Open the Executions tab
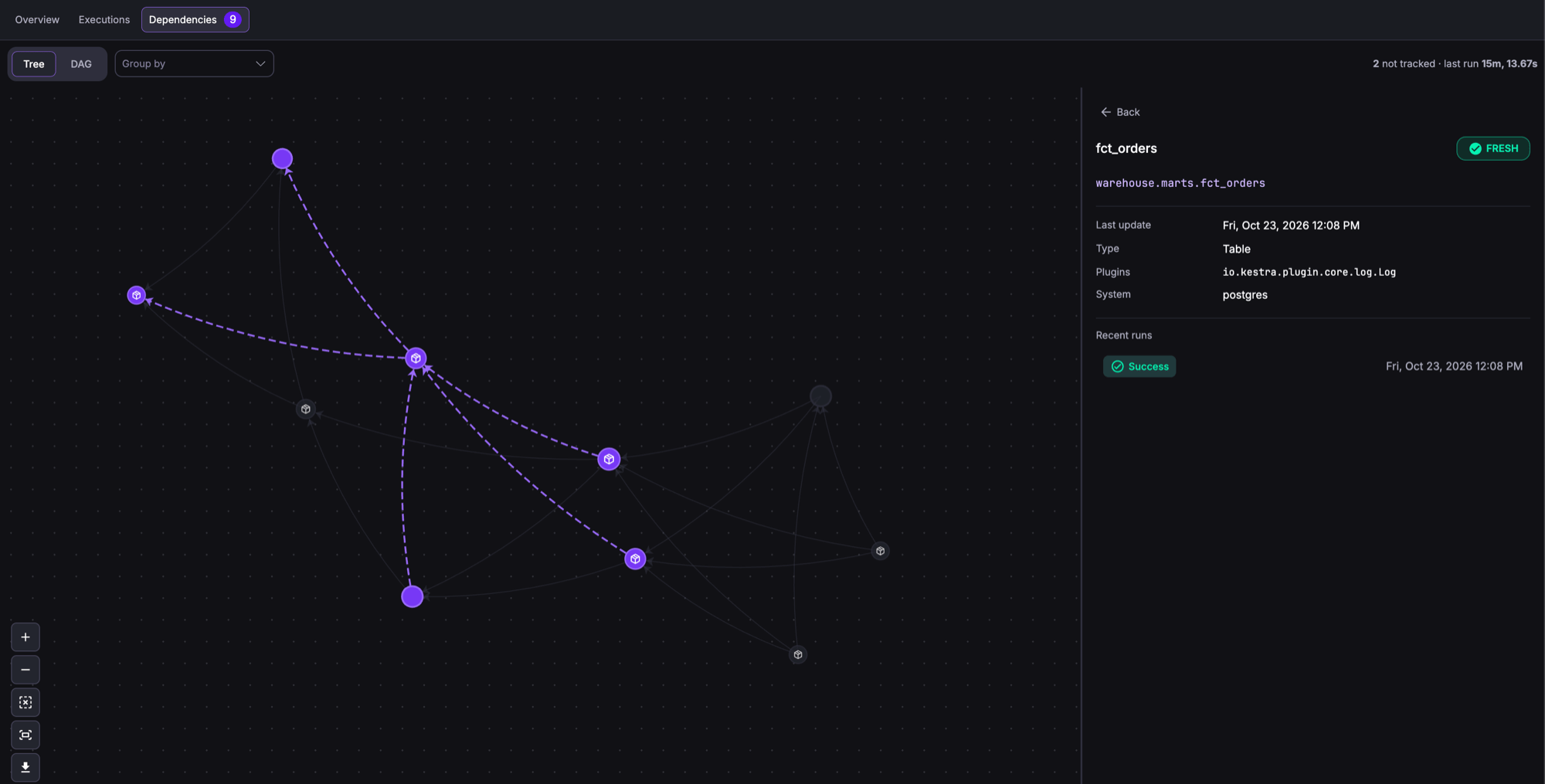Viewport: 1545px width, 784px height. click(104, 19)
